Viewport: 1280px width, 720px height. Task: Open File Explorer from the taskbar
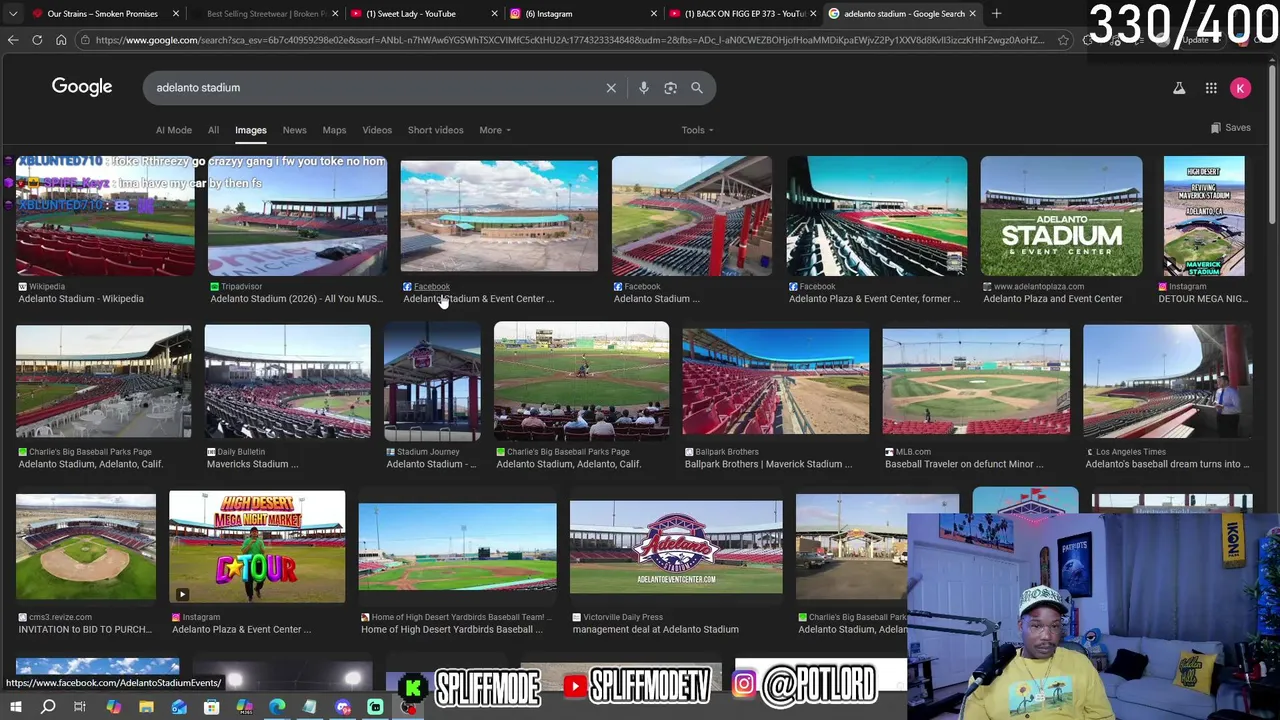click(x=146, y=708)
